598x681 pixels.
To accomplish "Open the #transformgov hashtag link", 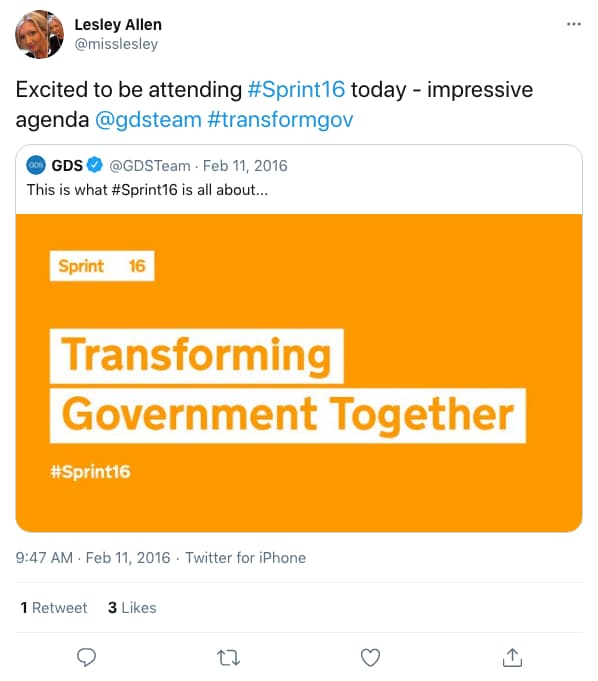I will 280,119.
